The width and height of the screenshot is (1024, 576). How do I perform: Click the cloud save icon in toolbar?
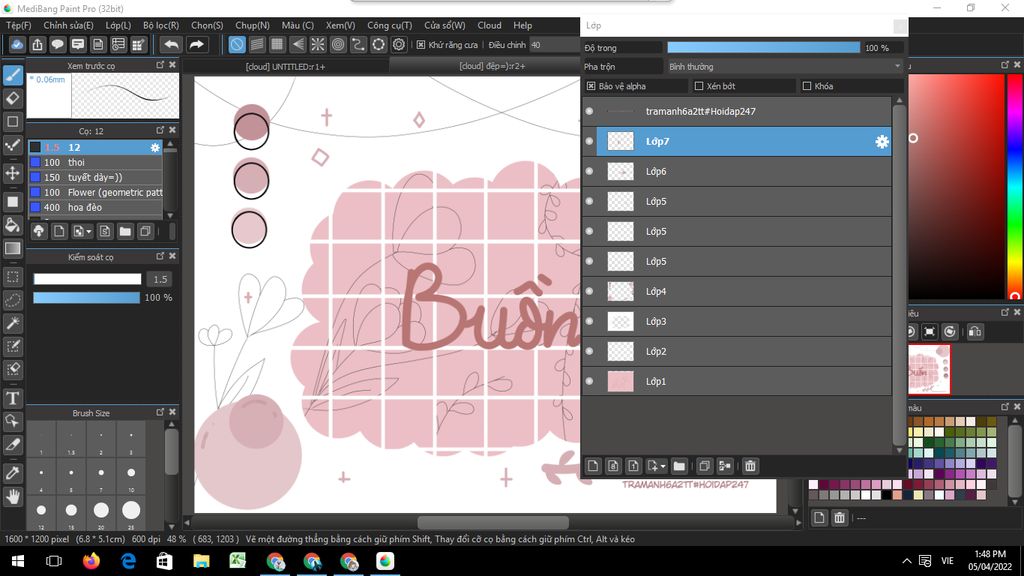pyautogui.click(x=17, y=44)
